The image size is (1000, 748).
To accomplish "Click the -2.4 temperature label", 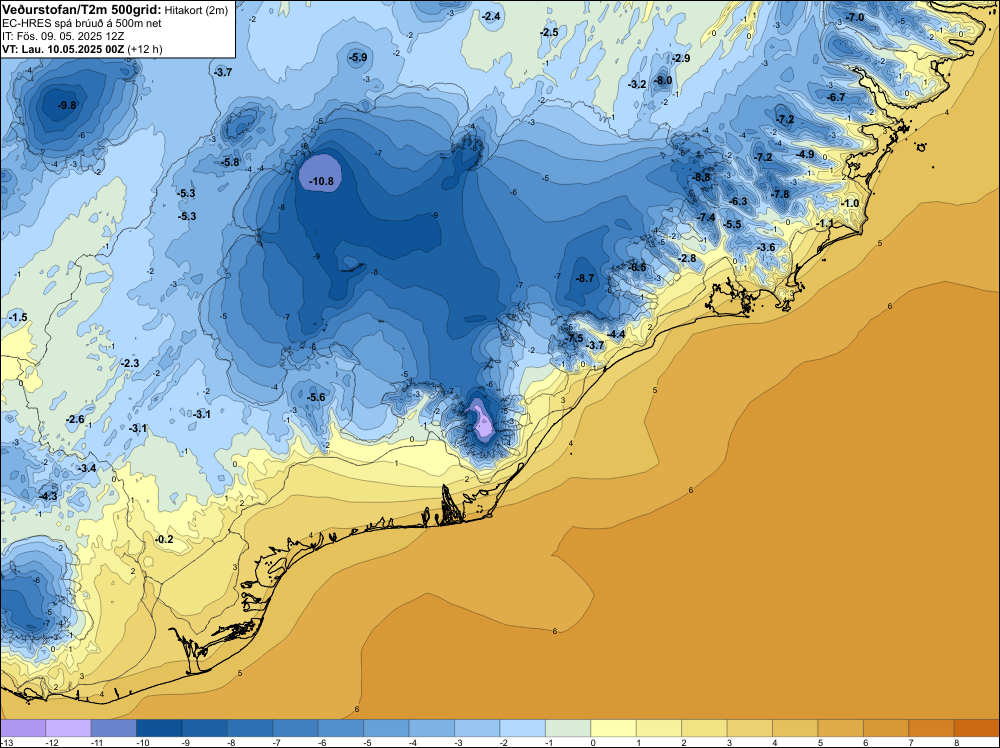I will click(x=491, y=17).
